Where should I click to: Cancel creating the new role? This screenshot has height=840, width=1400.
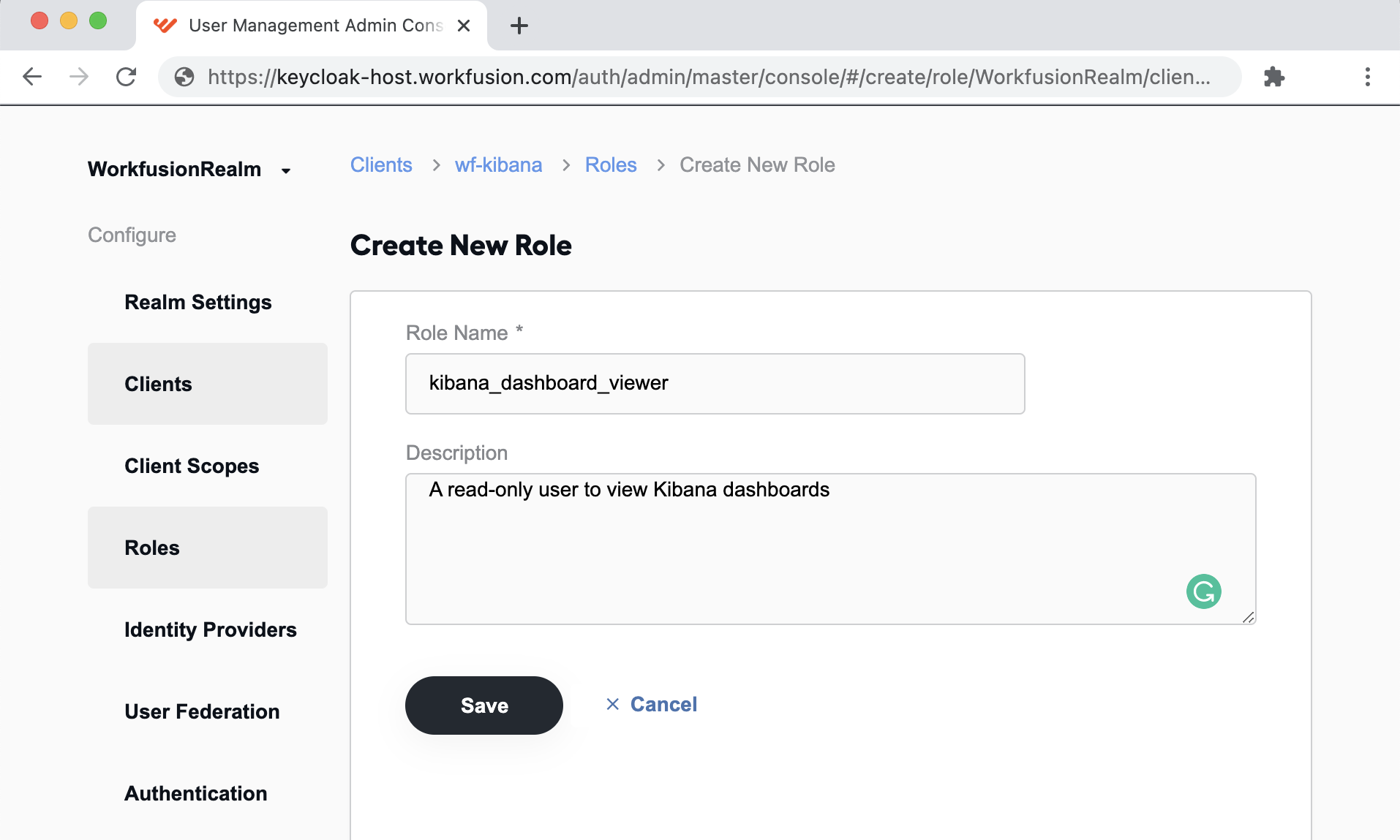[651, 704]
